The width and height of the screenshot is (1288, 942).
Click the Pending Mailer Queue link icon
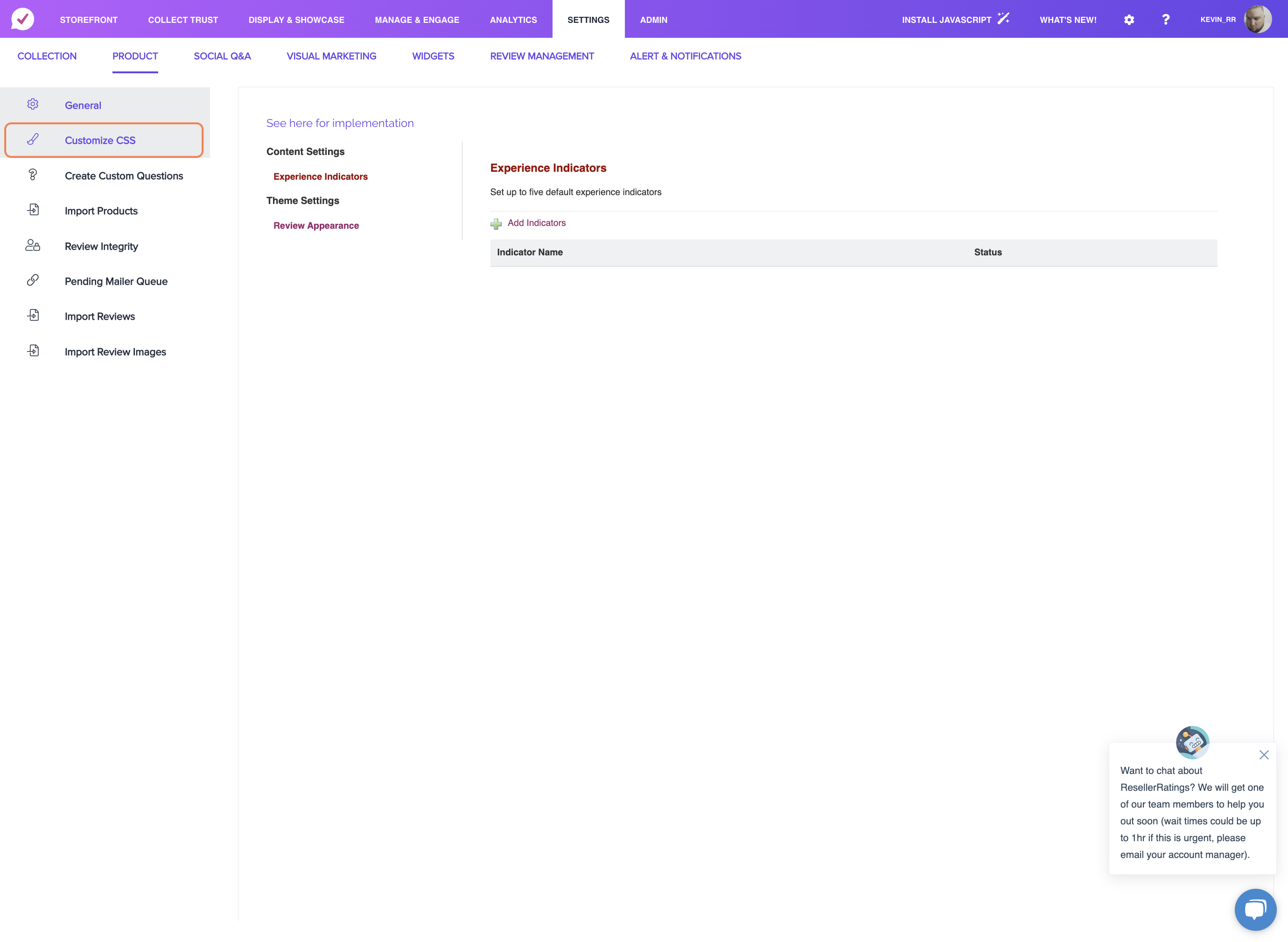[33, 281]
